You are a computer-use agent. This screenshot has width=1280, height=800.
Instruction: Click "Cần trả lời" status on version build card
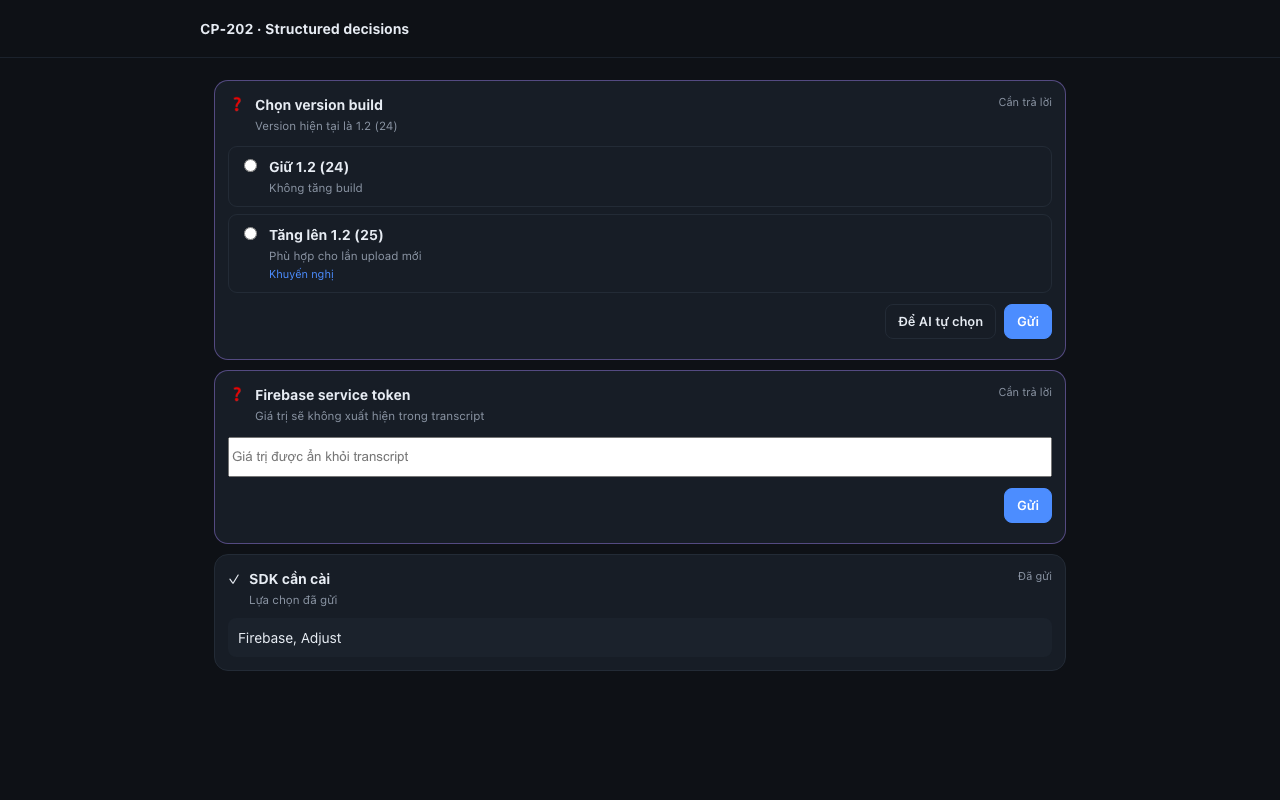click(x=1025, y=102)
